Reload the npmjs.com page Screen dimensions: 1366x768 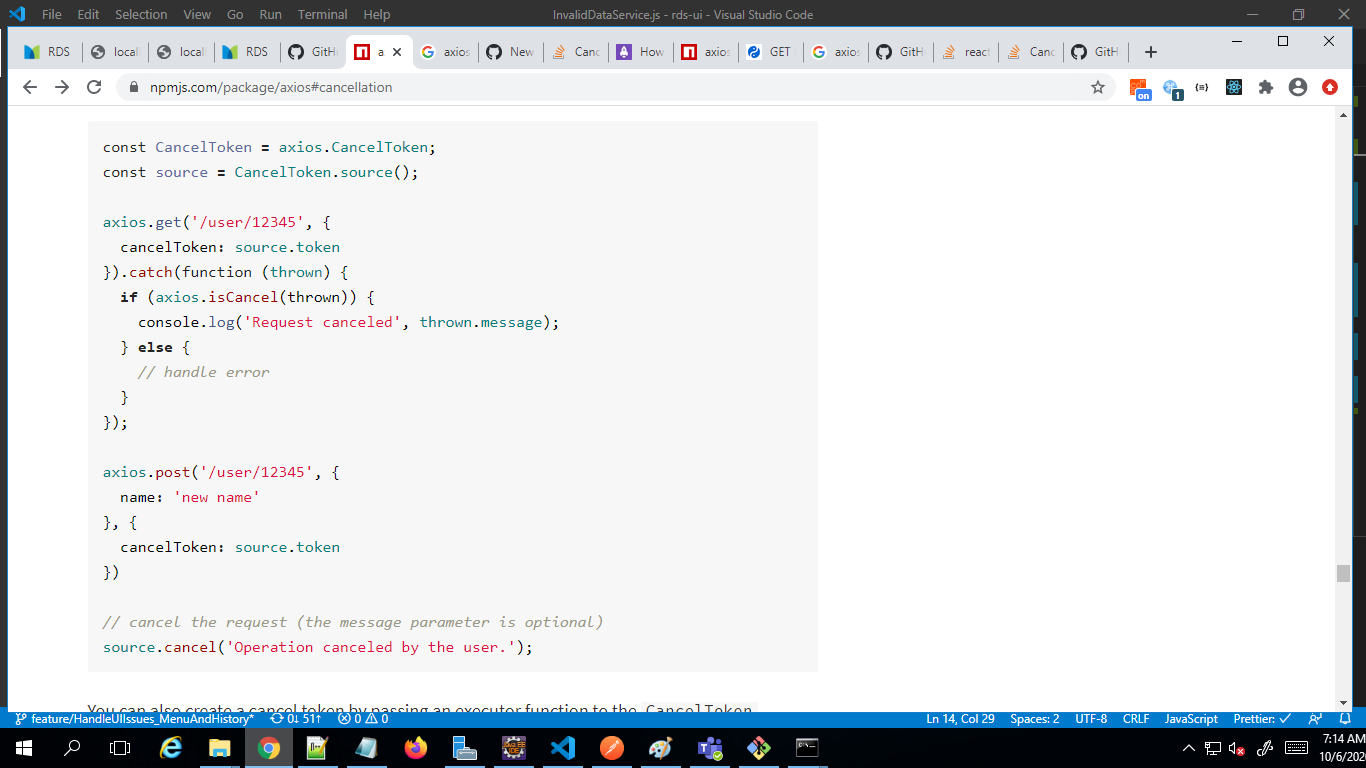pos(94,87)
